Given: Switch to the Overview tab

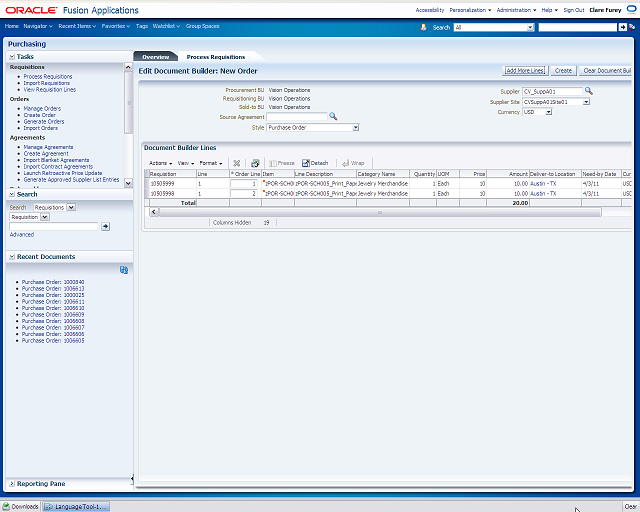Looking at the screenshot, I should point(156,57).
